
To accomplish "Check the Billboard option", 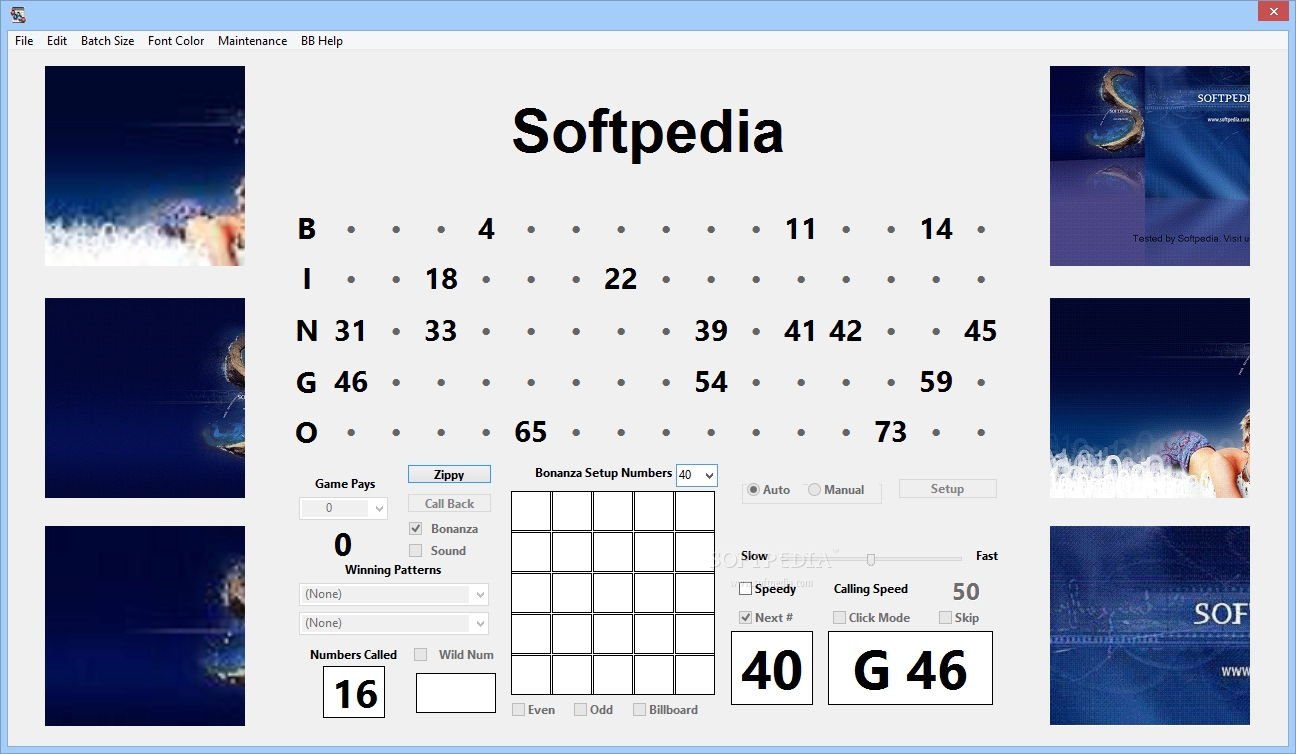I will (639, 709).
